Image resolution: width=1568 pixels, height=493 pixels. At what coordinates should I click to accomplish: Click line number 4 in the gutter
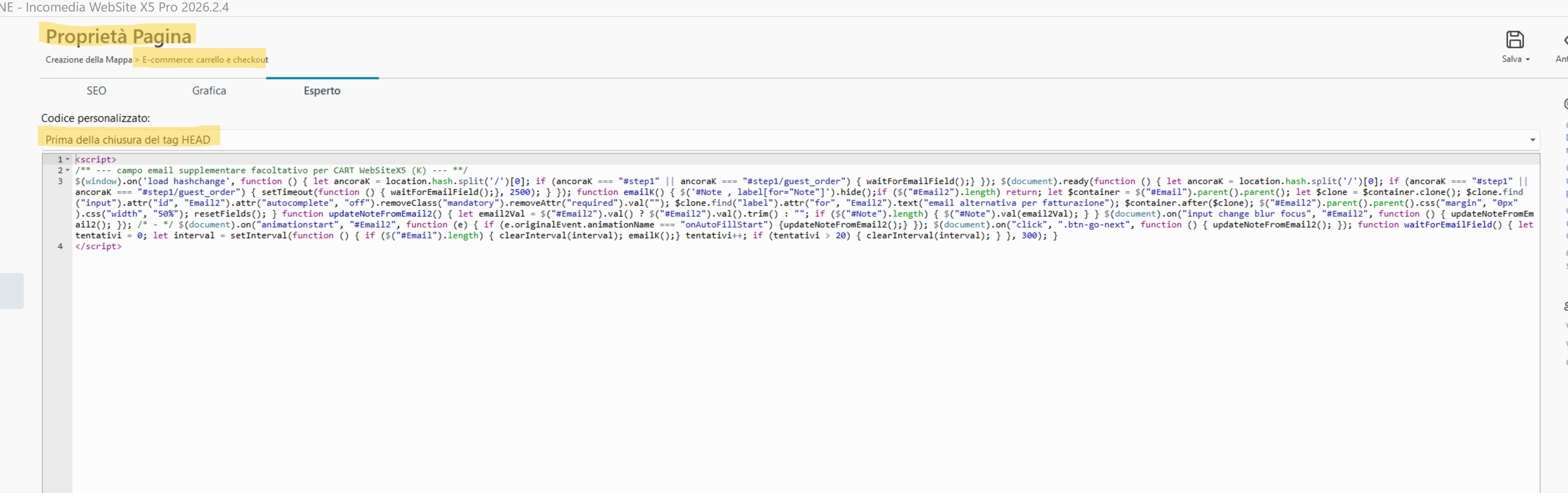pyautogui.click(x=60, y=247)
